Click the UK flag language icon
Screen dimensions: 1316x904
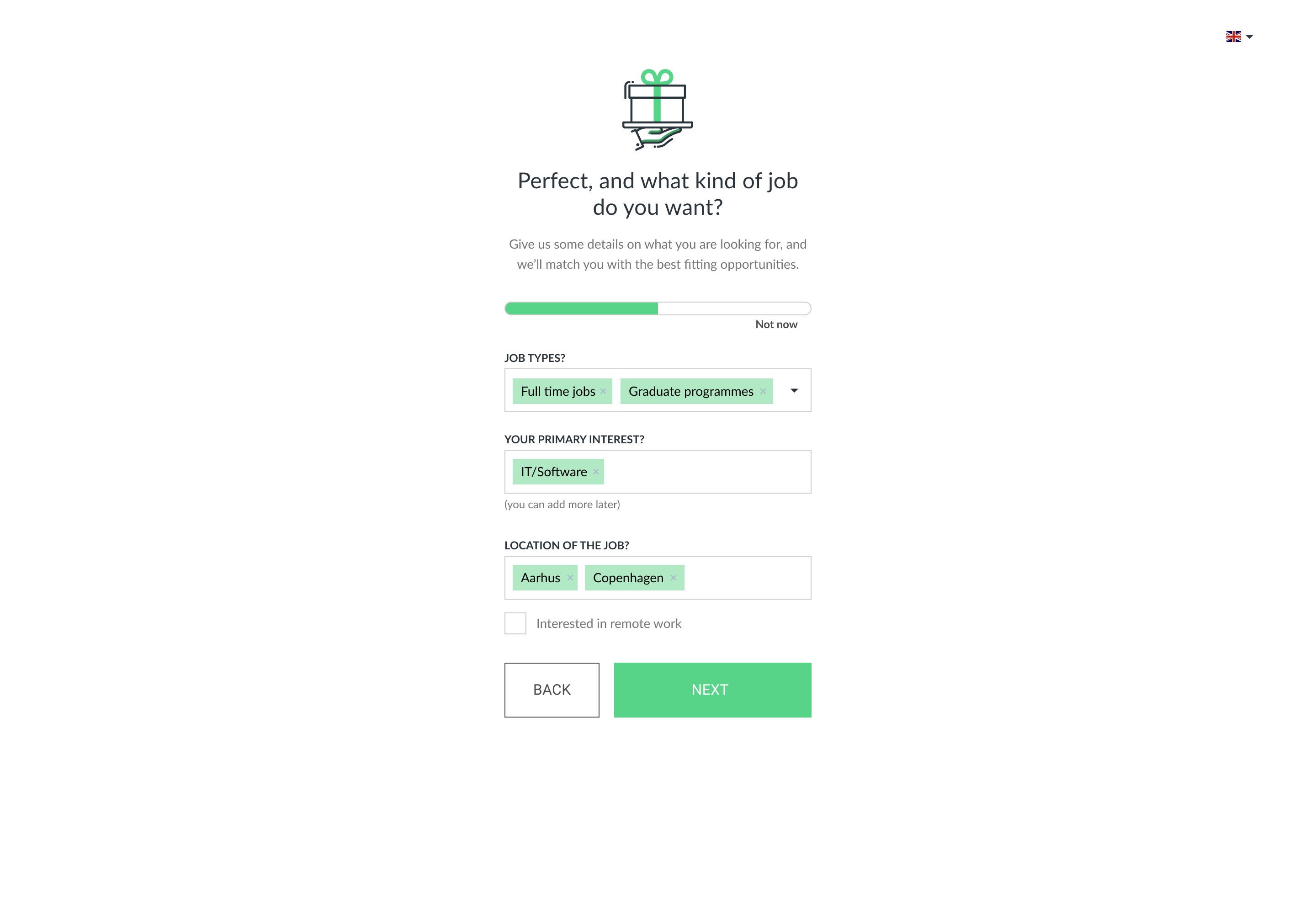click(1233, 37)
